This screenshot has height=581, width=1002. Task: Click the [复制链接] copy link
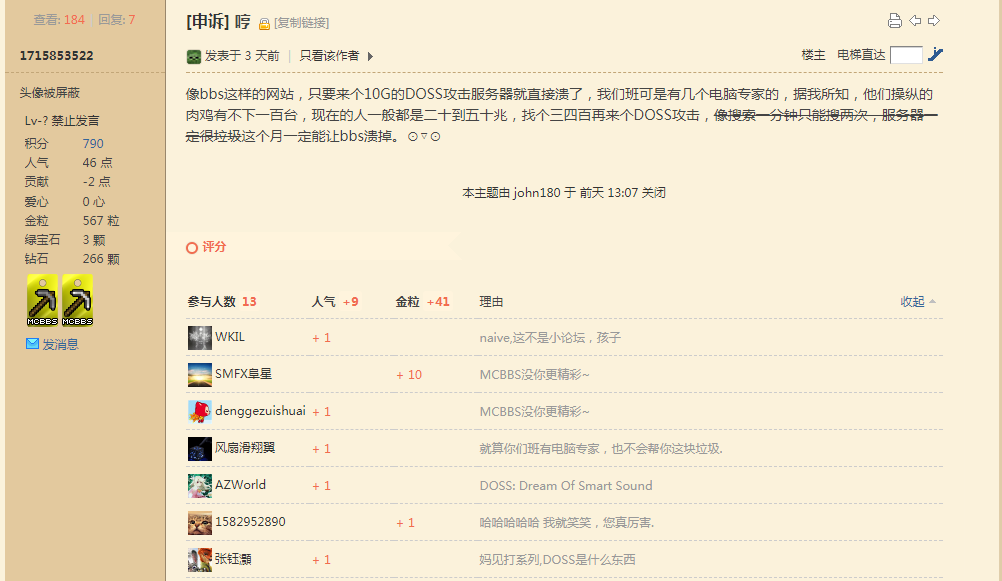pyautogui.click(x=302, y=23)
